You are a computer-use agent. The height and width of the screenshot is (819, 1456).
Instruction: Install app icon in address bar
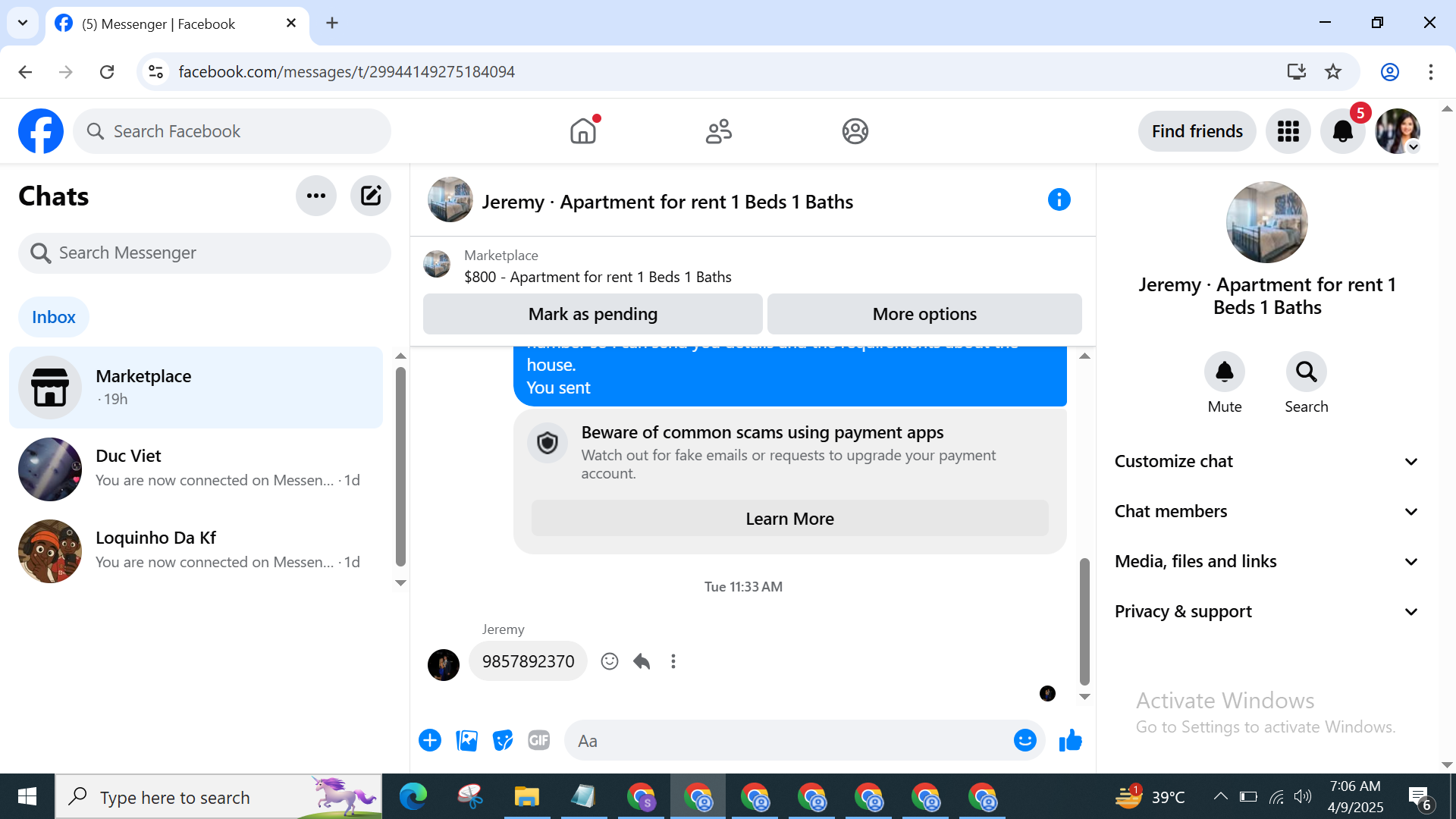1297,71
